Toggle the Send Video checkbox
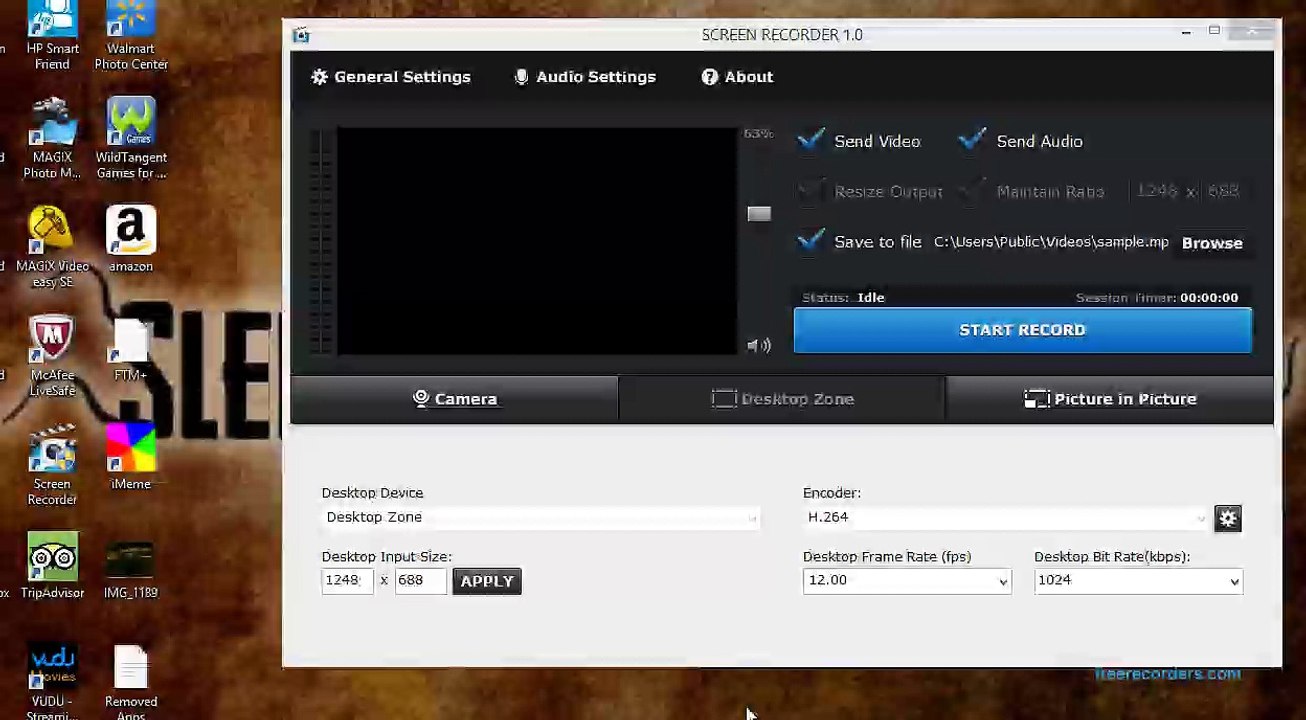Screen dimensions: 1306x720 [x=811, y=141]
